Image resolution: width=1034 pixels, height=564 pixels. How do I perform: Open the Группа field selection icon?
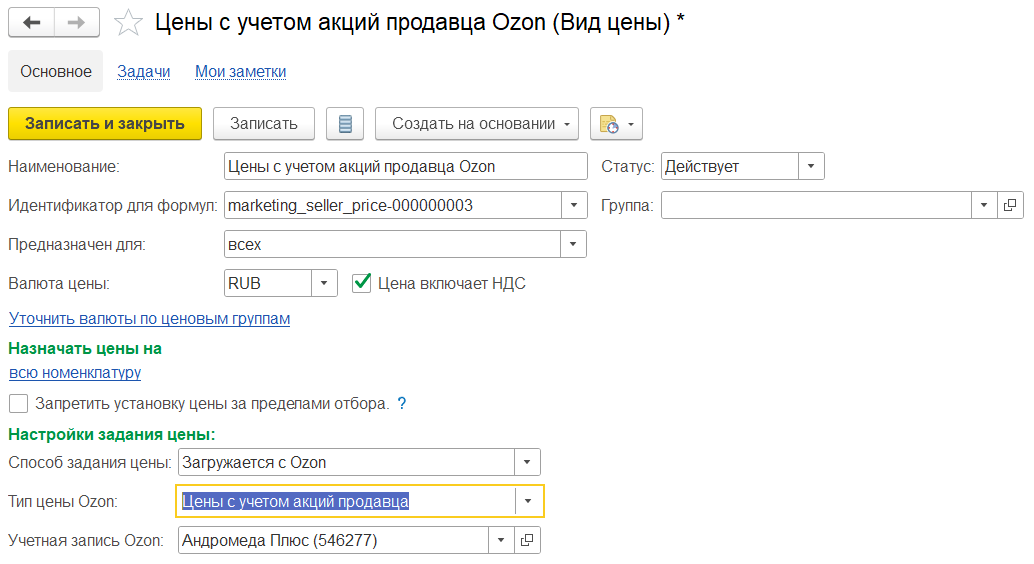tap(1009, 205)
